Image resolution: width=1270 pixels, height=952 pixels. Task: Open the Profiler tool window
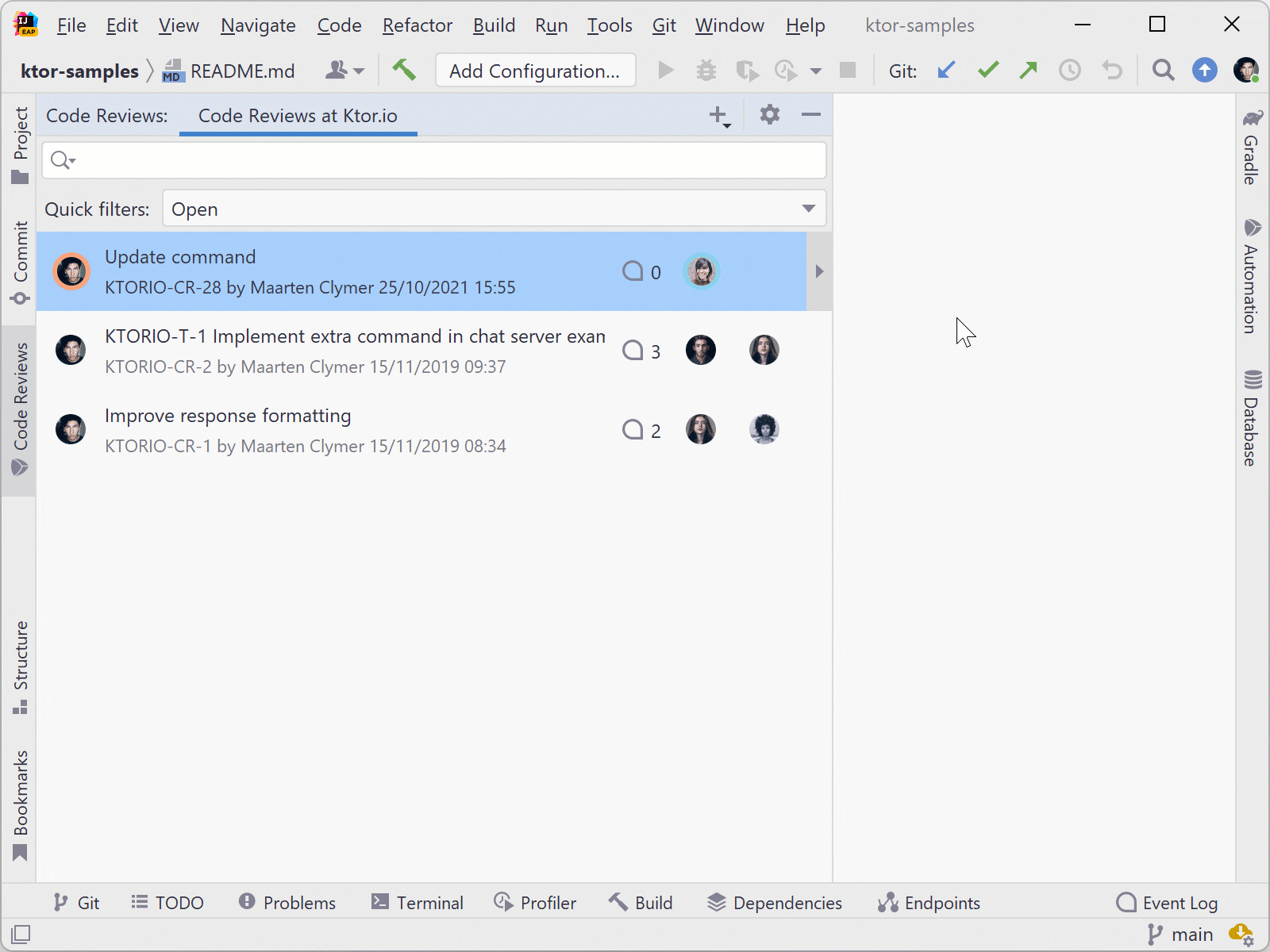click(x=535, y=903)
